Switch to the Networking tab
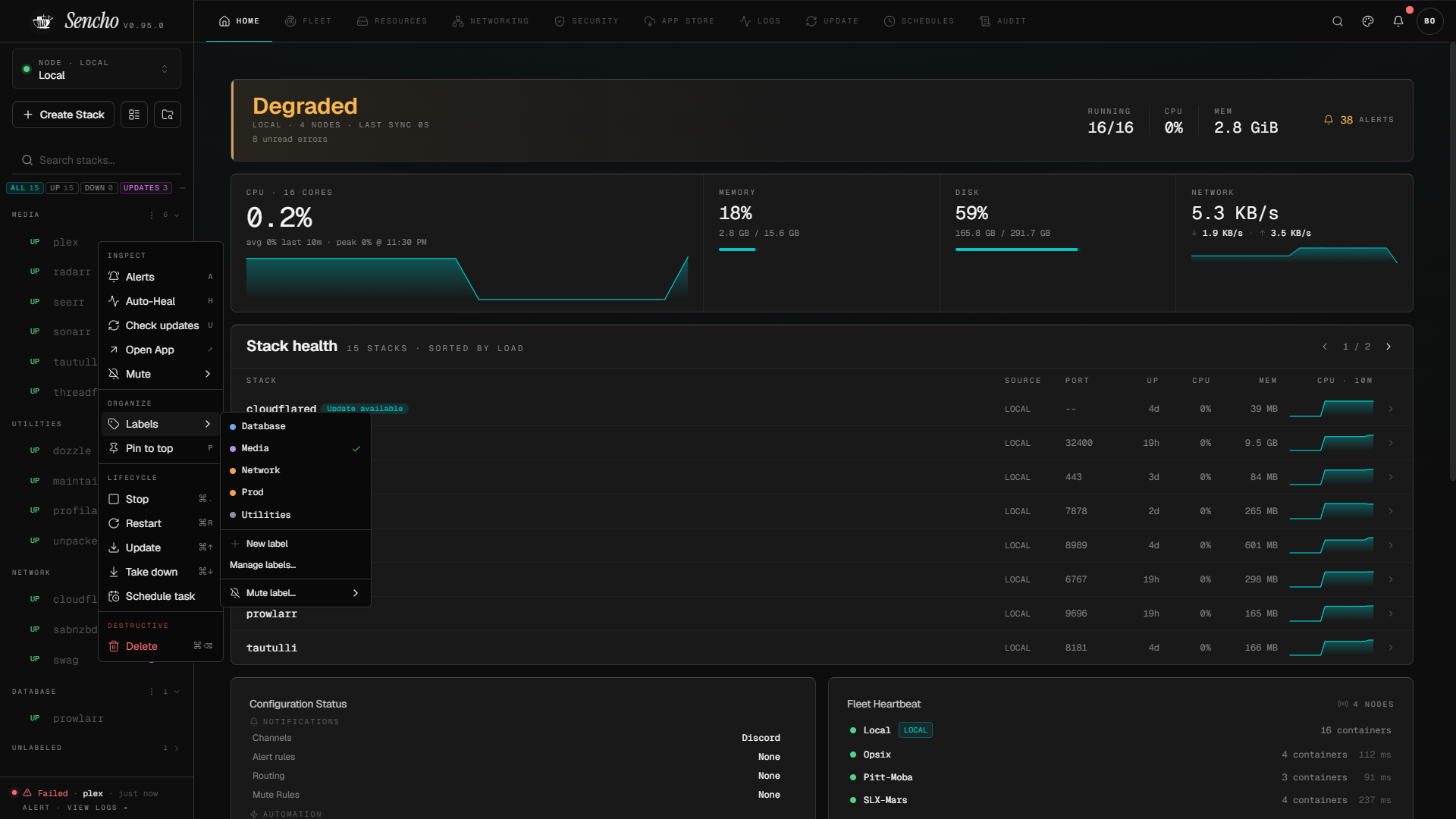1456x819 pixels. click(490, 21)
